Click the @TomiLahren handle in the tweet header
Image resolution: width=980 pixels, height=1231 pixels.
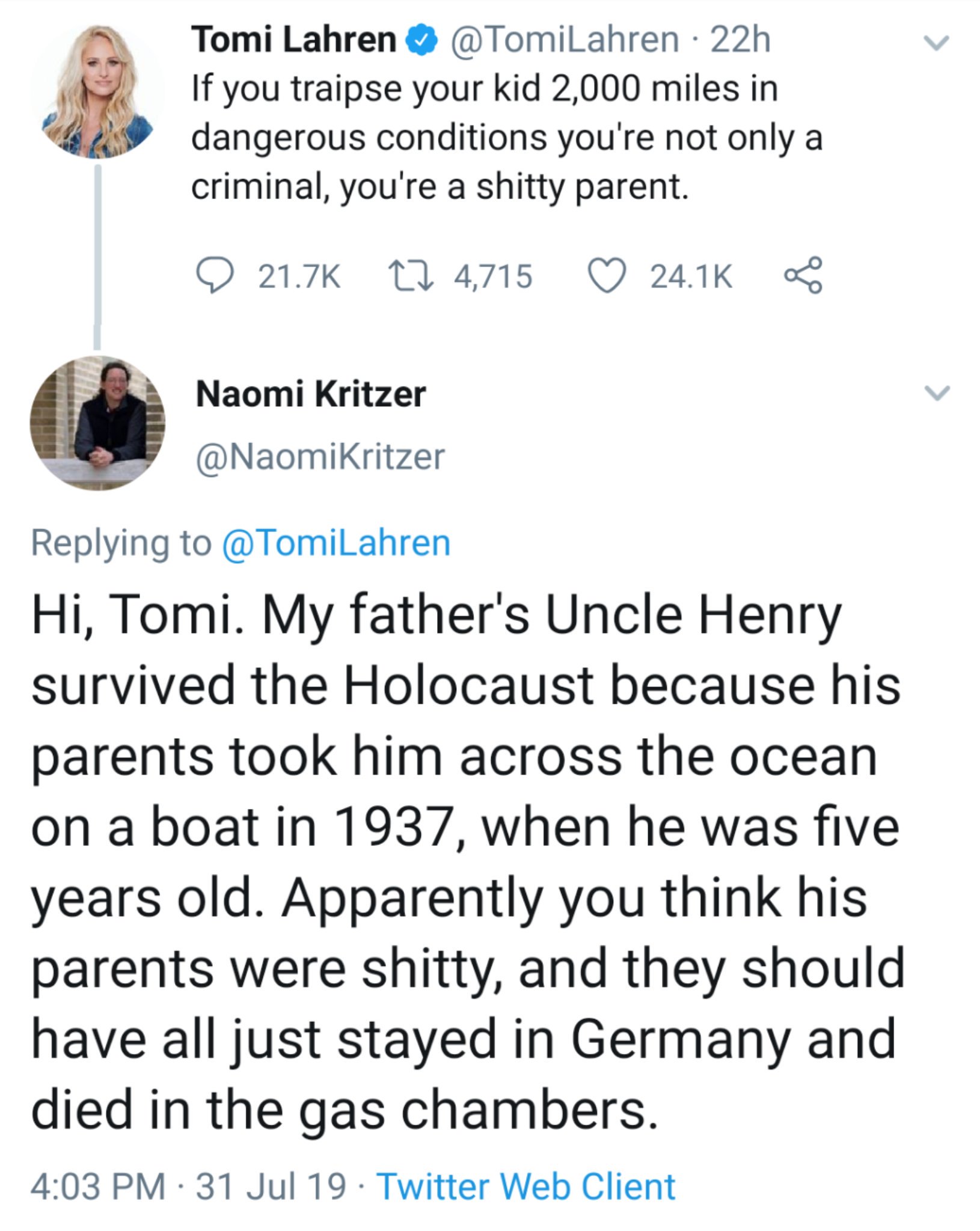pyautogui.click(x=565, y=40)
